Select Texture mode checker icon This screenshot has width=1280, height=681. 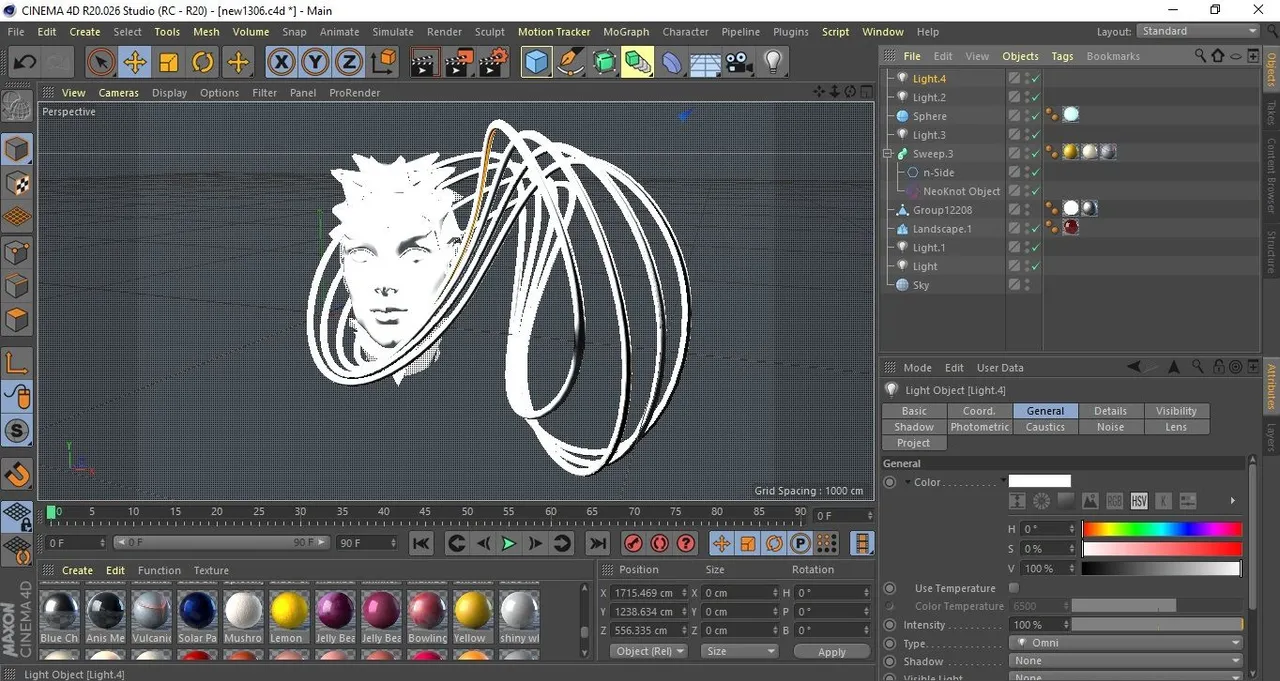[x=17, y=184]
